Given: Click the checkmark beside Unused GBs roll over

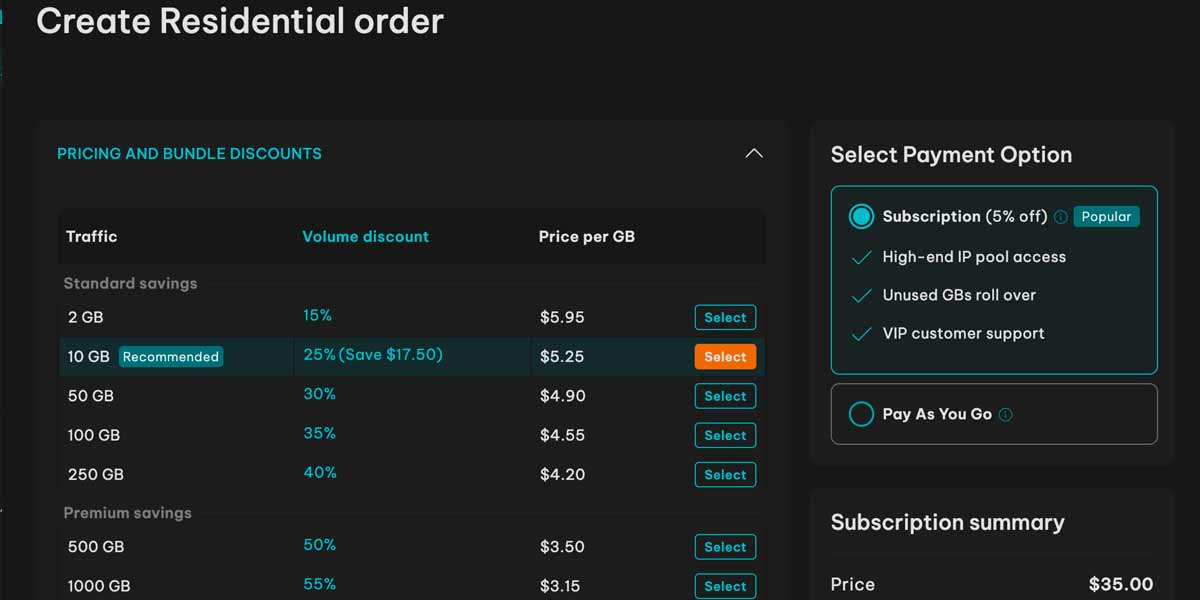Looking at the screenshot, I should [861, 296].
